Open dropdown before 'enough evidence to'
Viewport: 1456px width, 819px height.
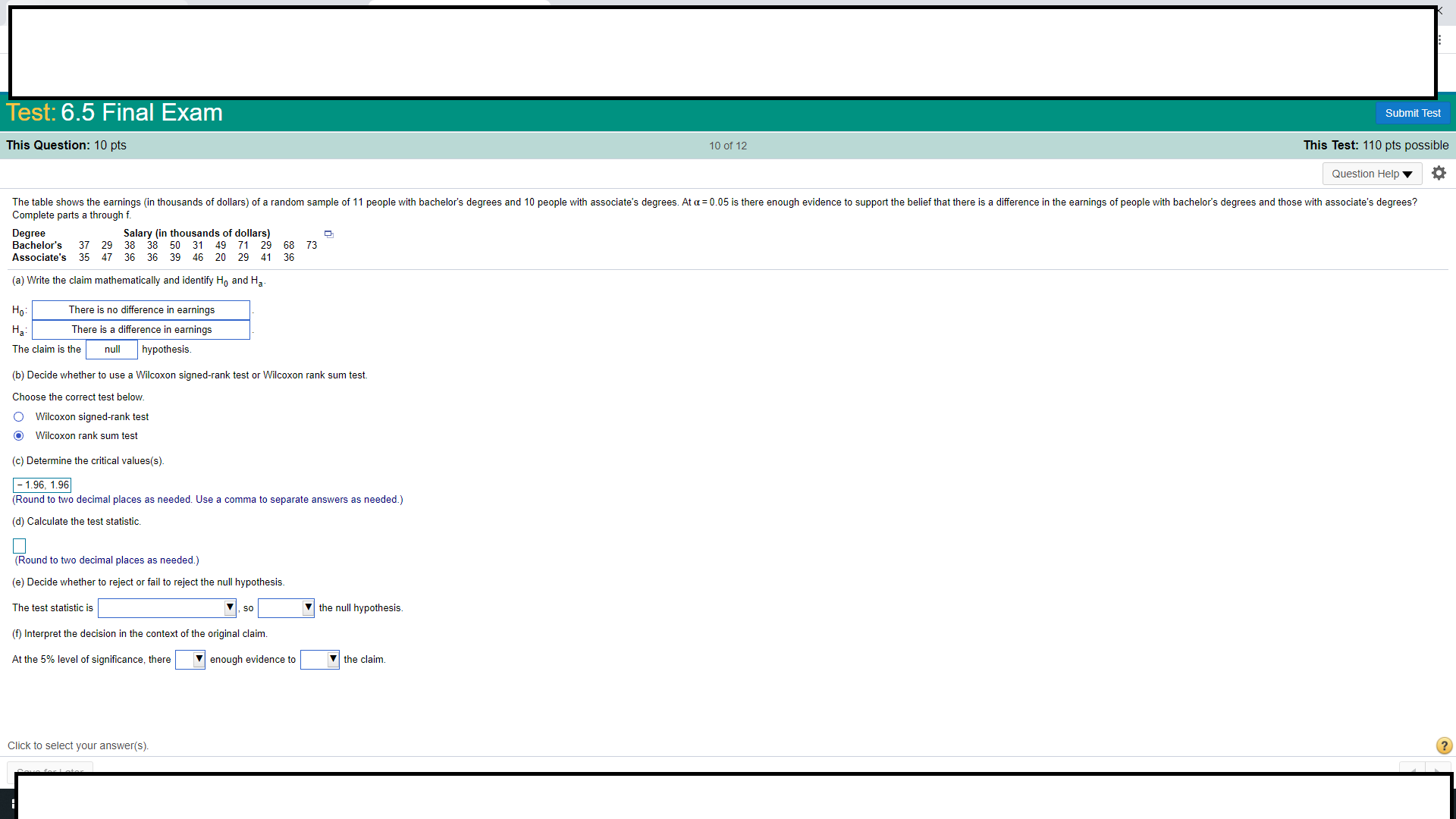coord(190,660)
